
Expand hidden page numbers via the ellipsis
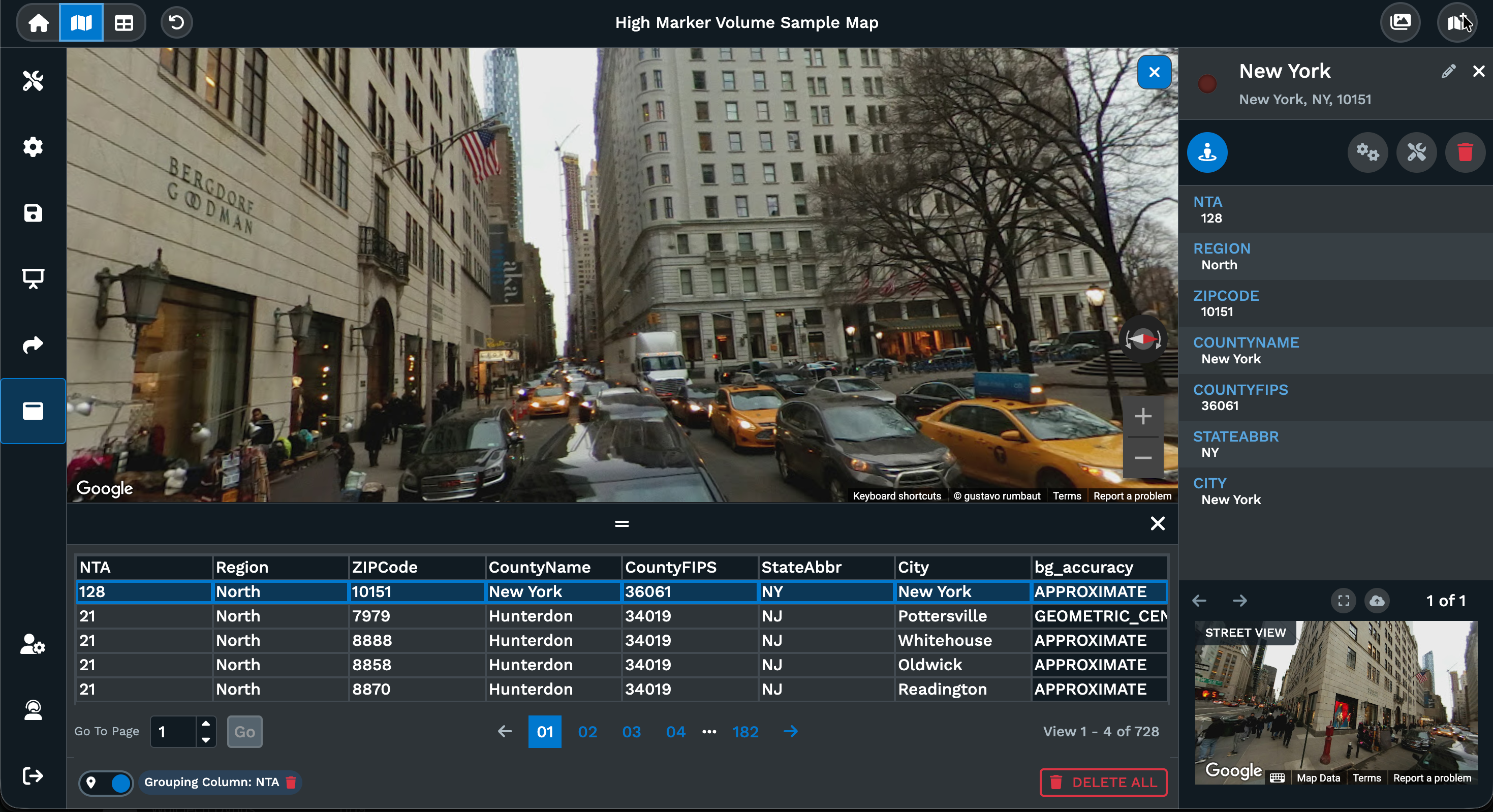[709, 731]
